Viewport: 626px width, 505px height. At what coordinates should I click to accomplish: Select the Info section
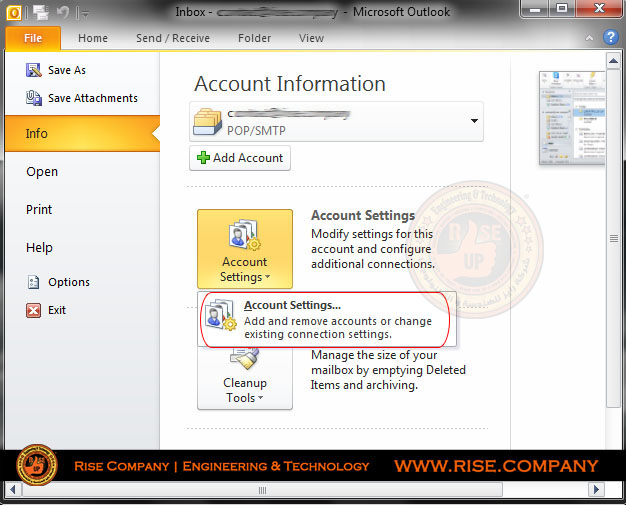tap(83, 133)
